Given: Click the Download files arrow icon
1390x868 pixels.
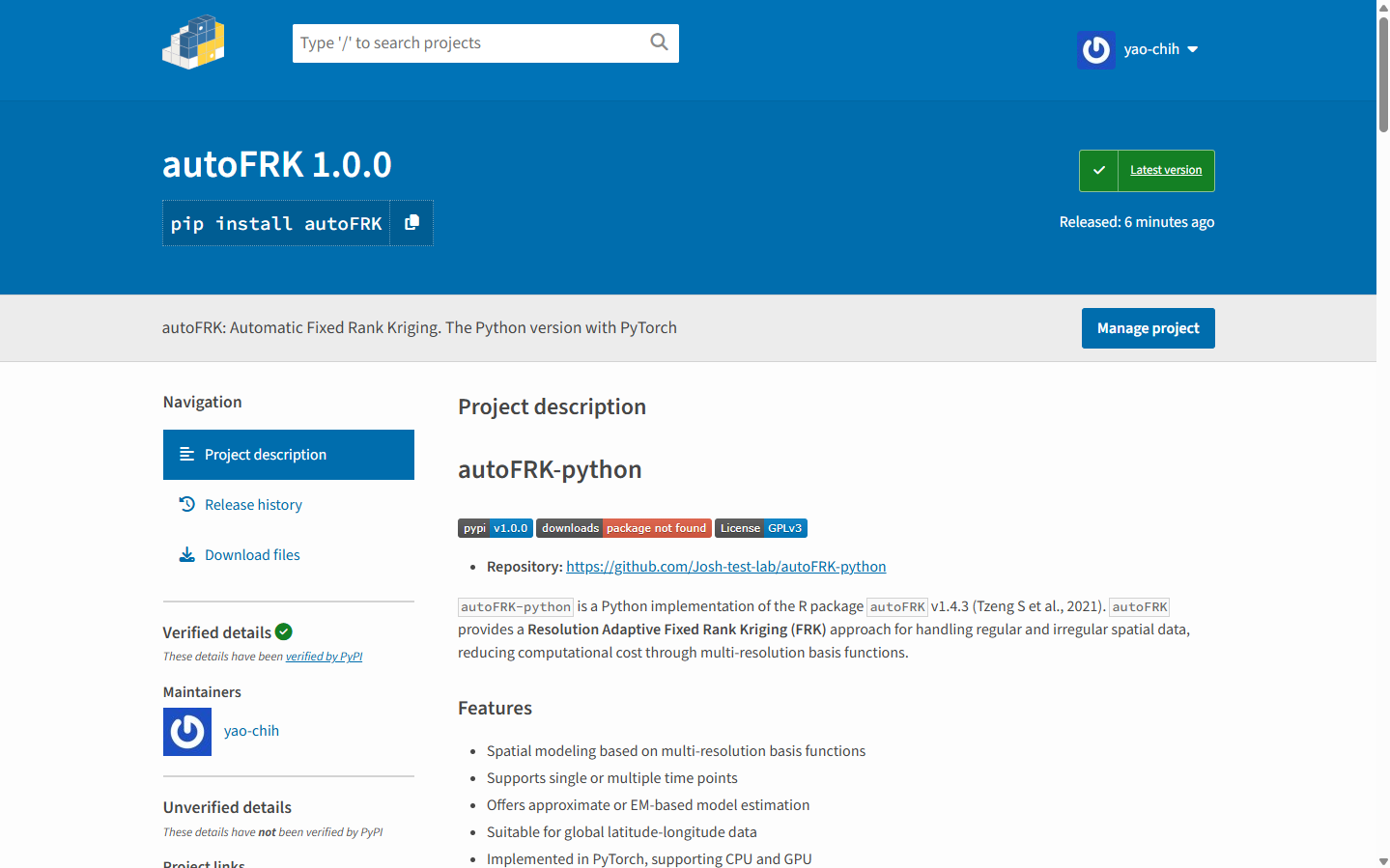Looking at the screenshot, I should (x=186, y=554).
